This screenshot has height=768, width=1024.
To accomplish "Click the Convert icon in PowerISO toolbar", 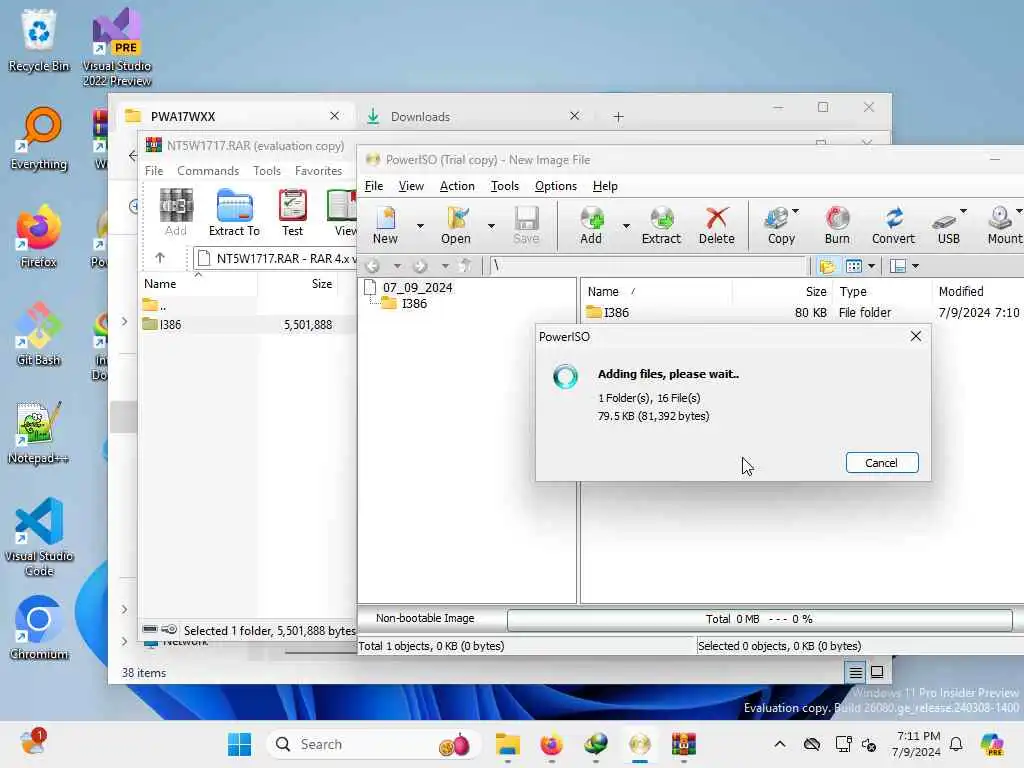I will (x=893, y=225).
